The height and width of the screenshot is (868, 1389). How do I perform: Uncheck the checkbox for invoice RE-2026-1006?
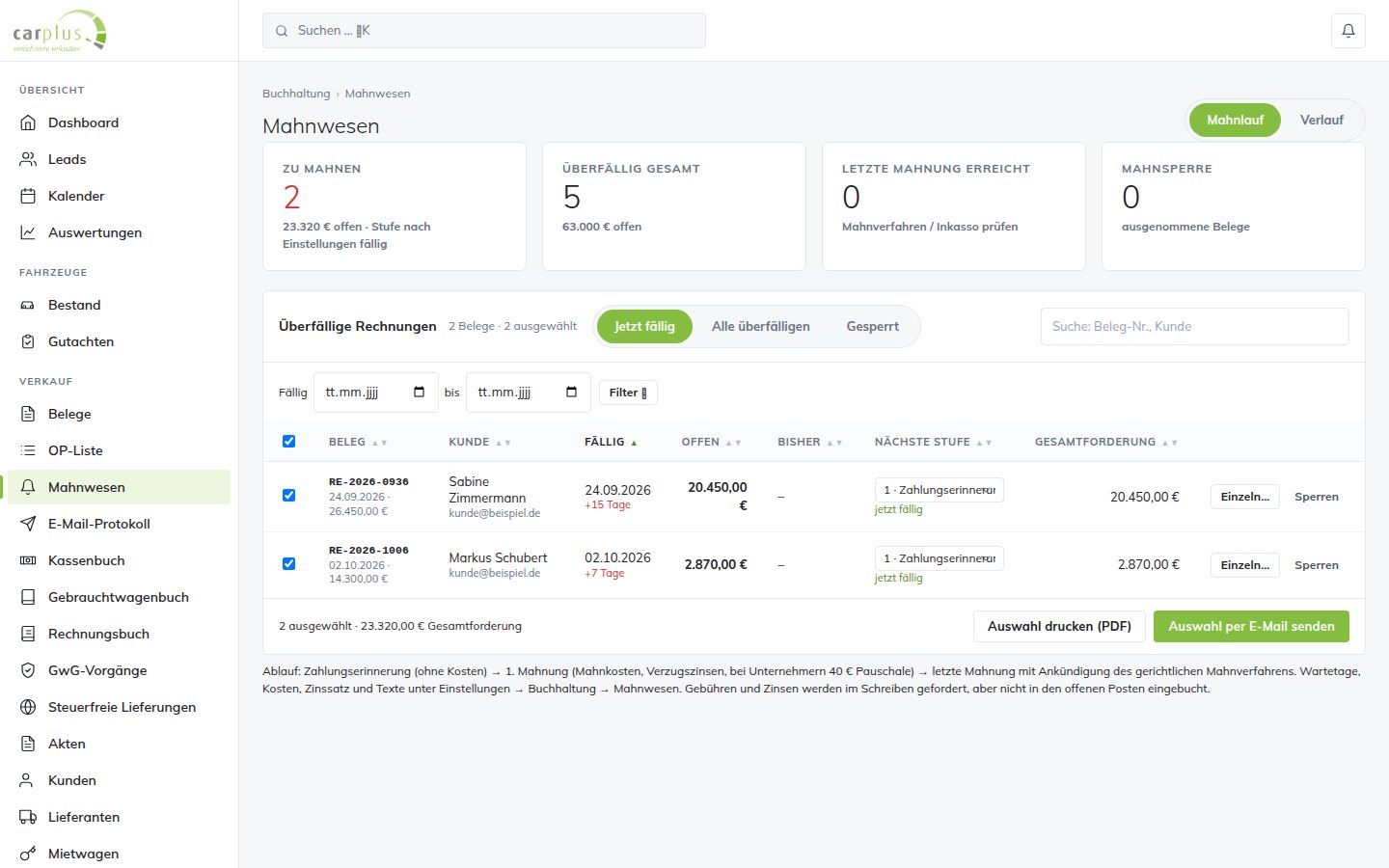tap(288, 563)
